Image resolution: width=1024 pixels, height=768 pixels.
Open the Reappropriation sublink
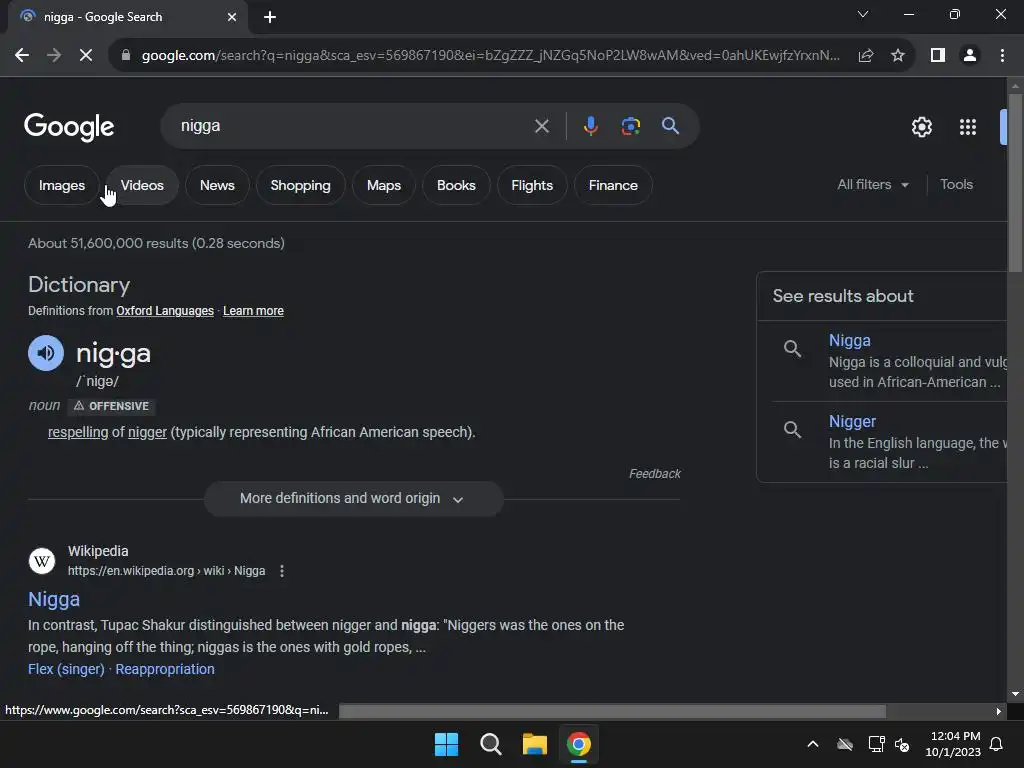pyautogui.click(x=165, y=669)
